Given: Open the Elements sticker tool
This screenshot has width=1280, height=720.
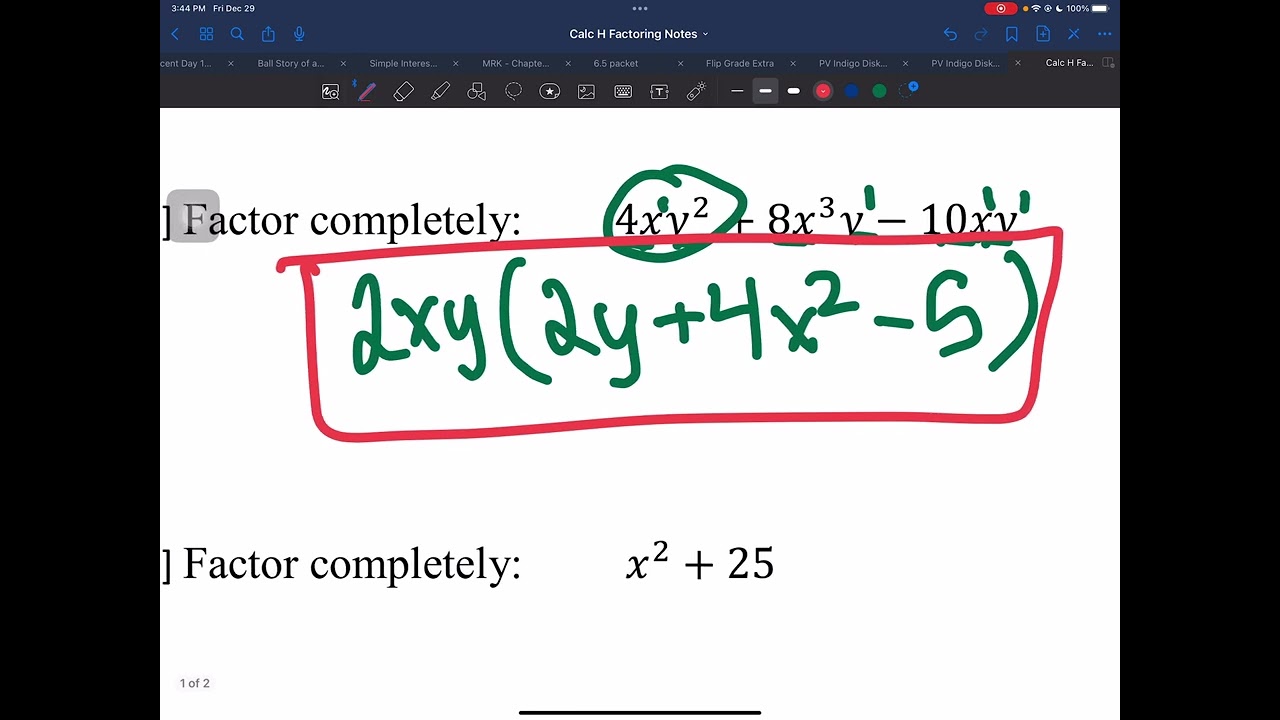Looking at the screenshot, I should (550, 92).
